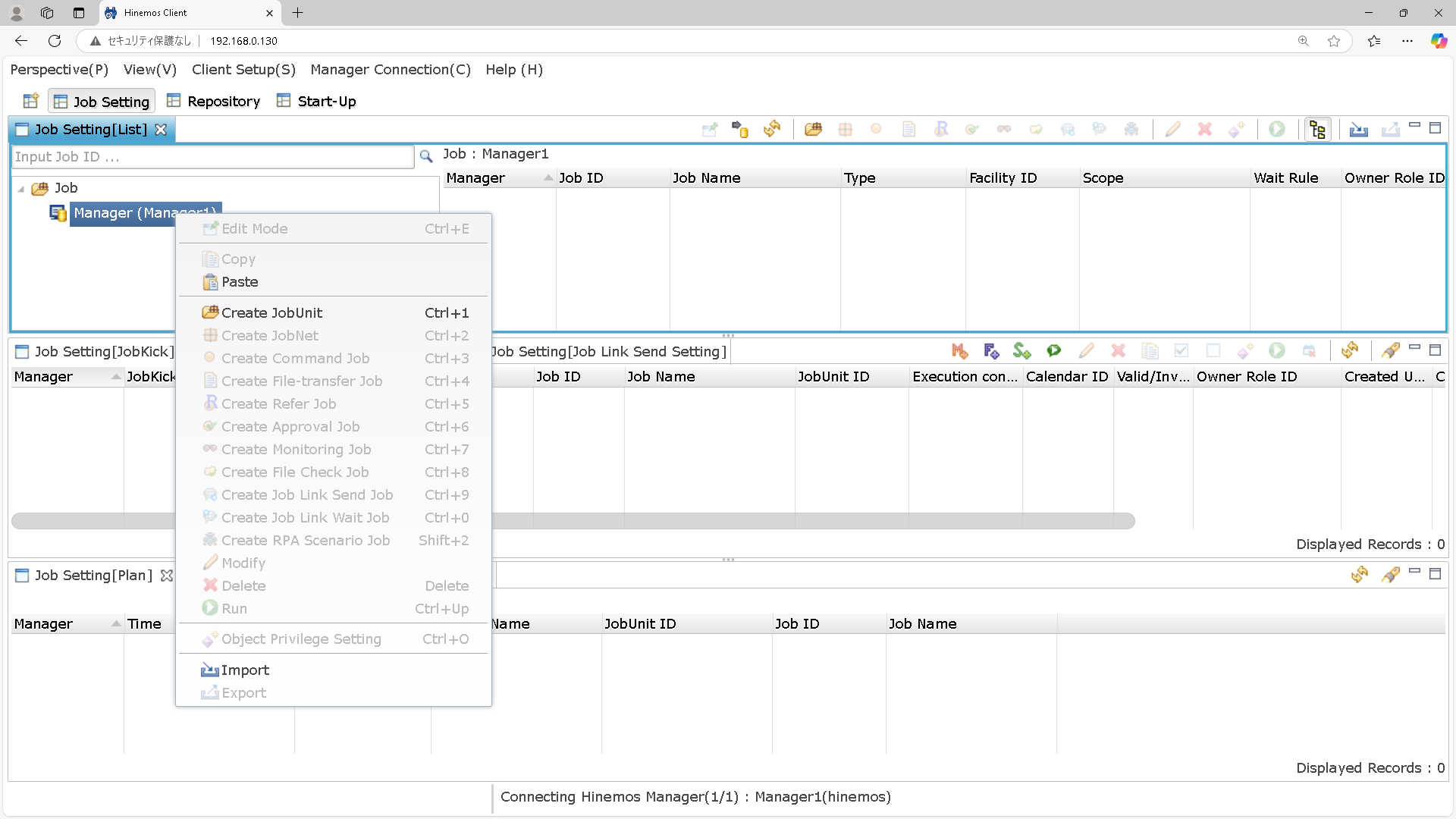Click the Input Job ID search field
This screenshot has height=819, width=1456.
click(212, 157)
